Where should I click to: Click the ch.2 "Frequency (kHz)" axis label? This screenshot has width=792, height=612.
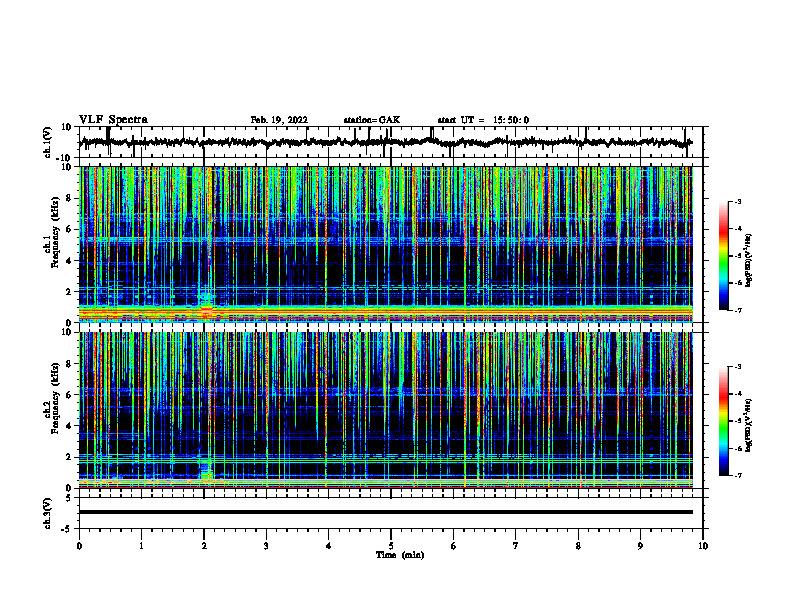click(56, 398)
